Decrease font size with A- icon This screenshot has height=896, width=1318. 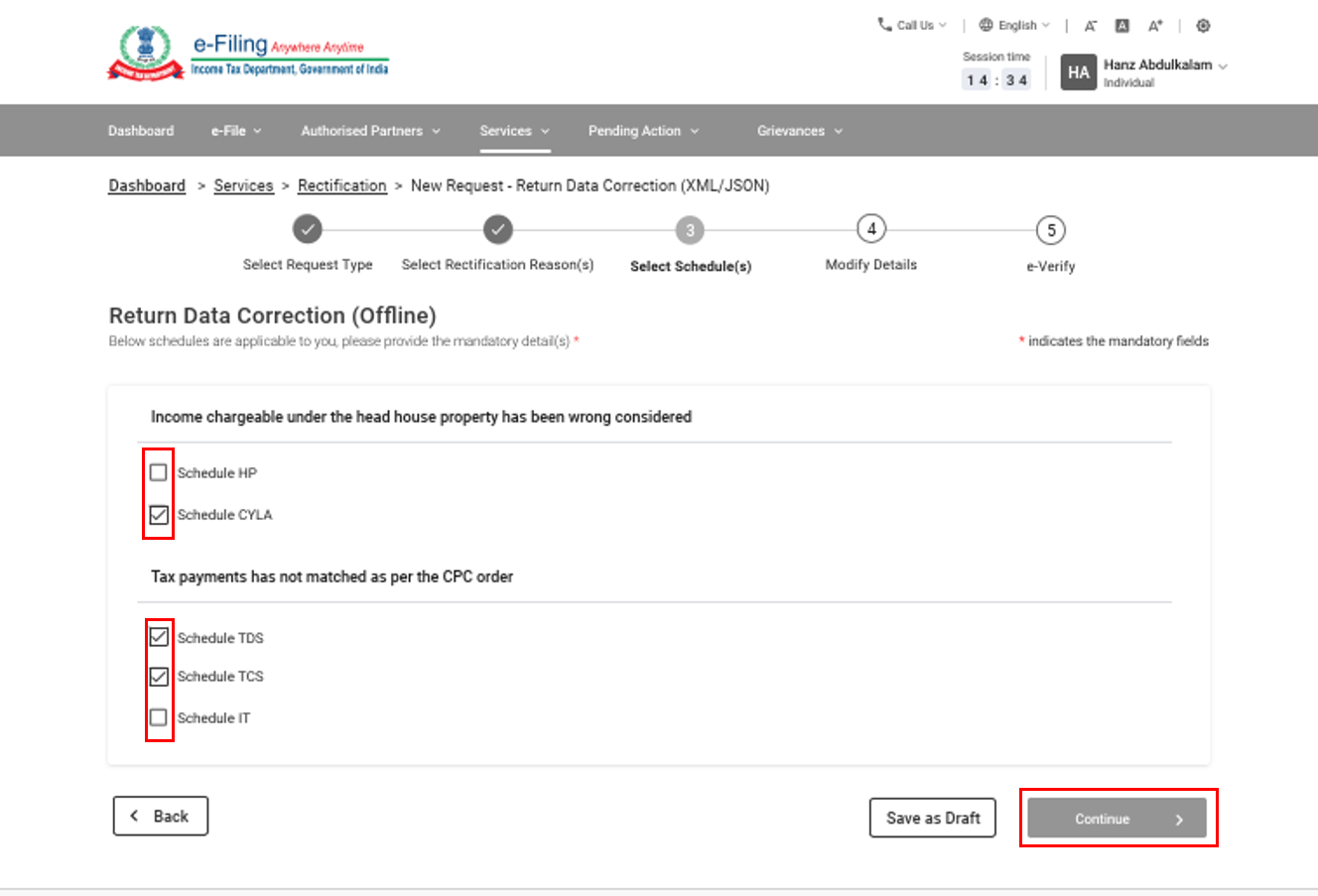point(1090,26)
